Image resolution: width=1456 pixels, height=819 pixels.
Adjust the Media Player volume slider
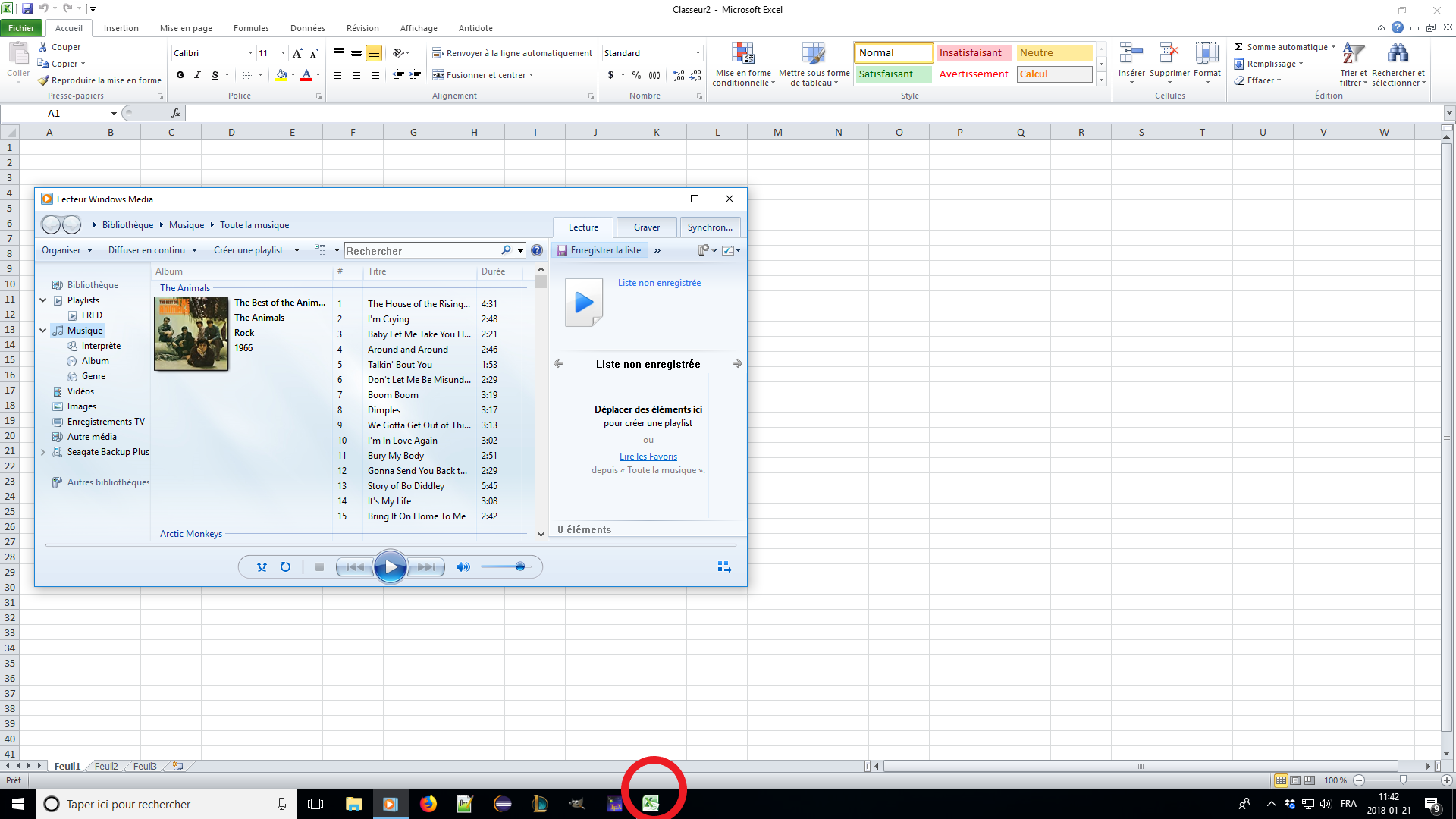point(519,566)
